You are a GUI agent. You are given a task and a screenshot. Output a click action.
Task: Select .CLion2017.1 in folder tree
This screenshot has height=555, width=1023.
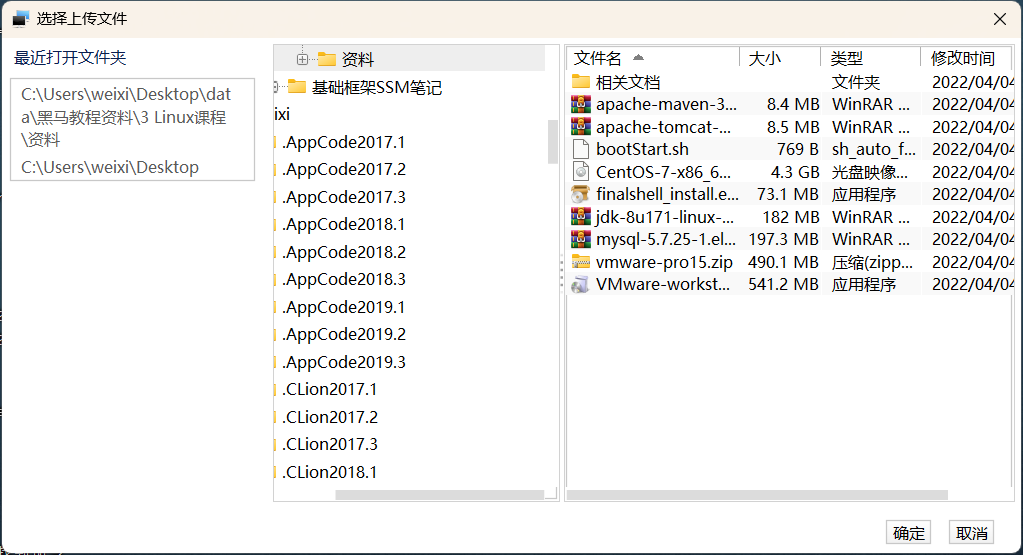coord(329,389)
